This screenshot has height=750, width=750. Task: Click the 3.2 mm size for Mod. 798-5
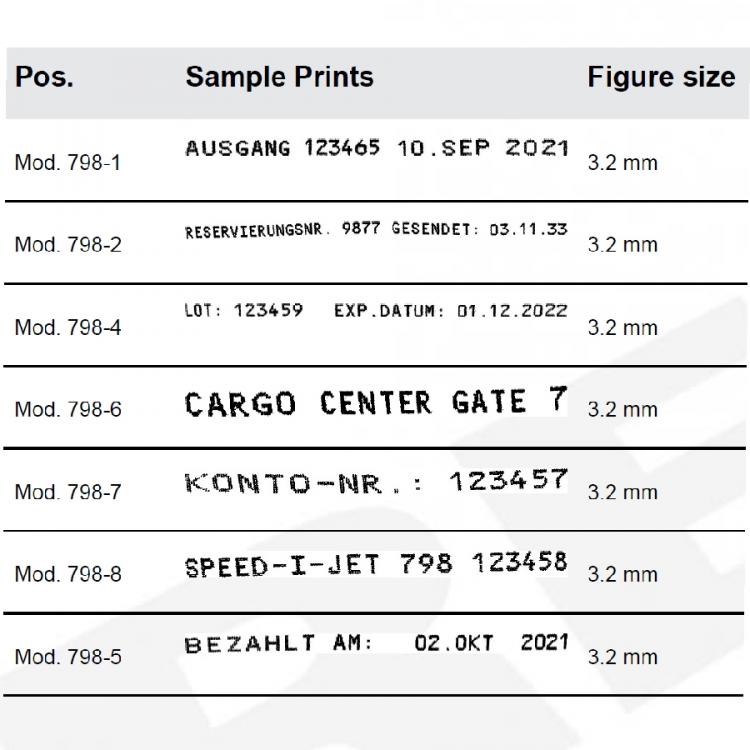tap(622, 657)
